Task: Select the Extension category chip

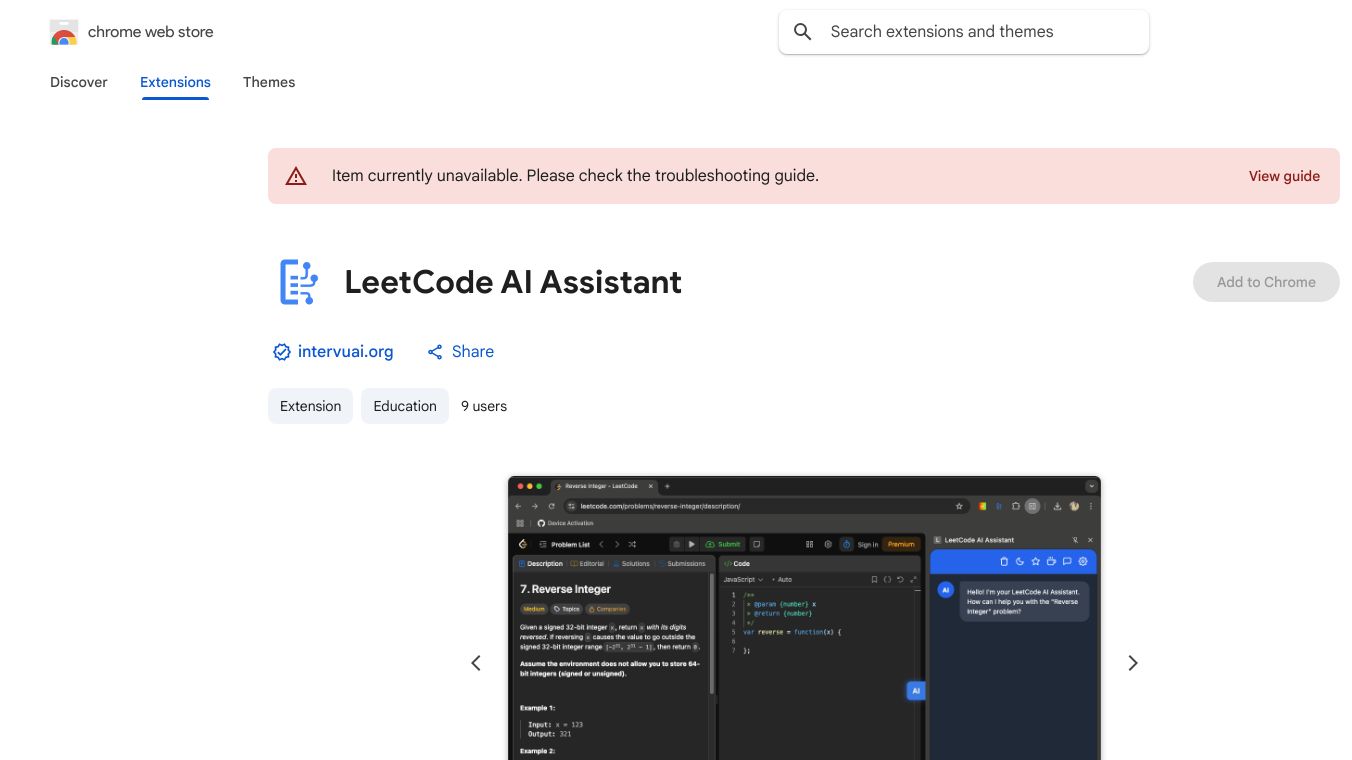Action: pos(310,406)
